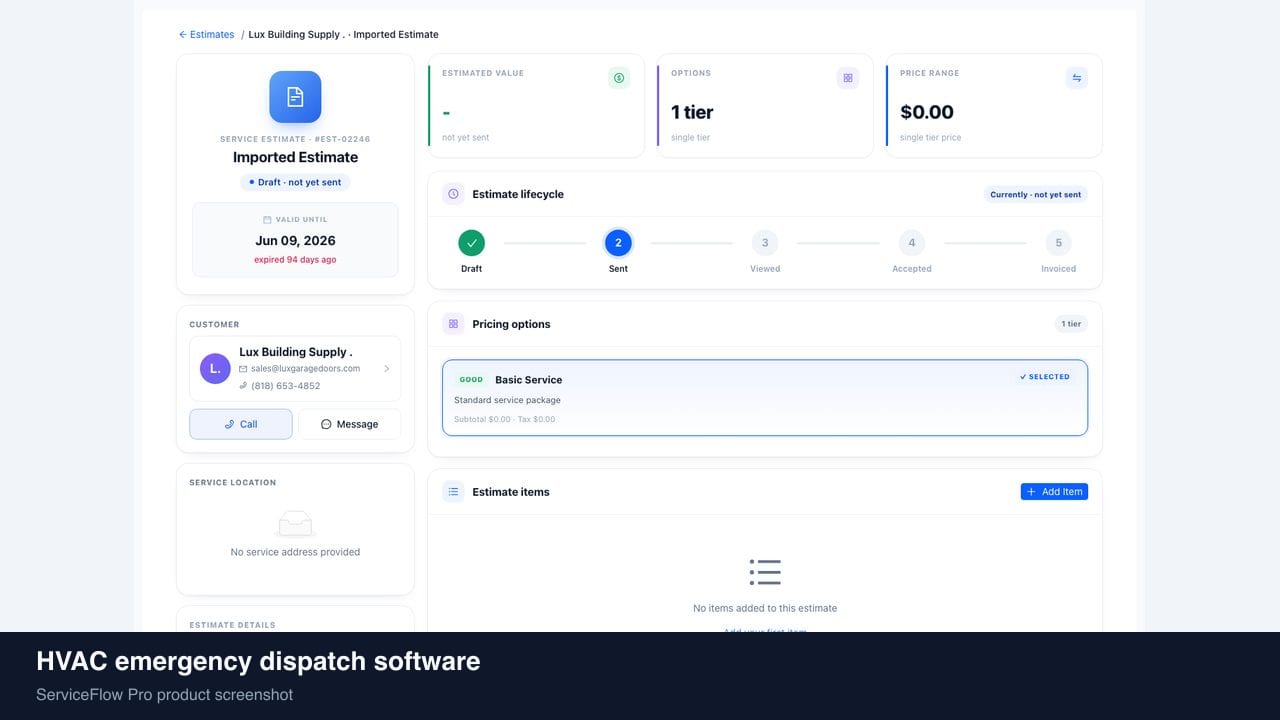Select lifecycle step 2 Sent
This screenshot has height=720, width=1280.
[x=618, y=243]
